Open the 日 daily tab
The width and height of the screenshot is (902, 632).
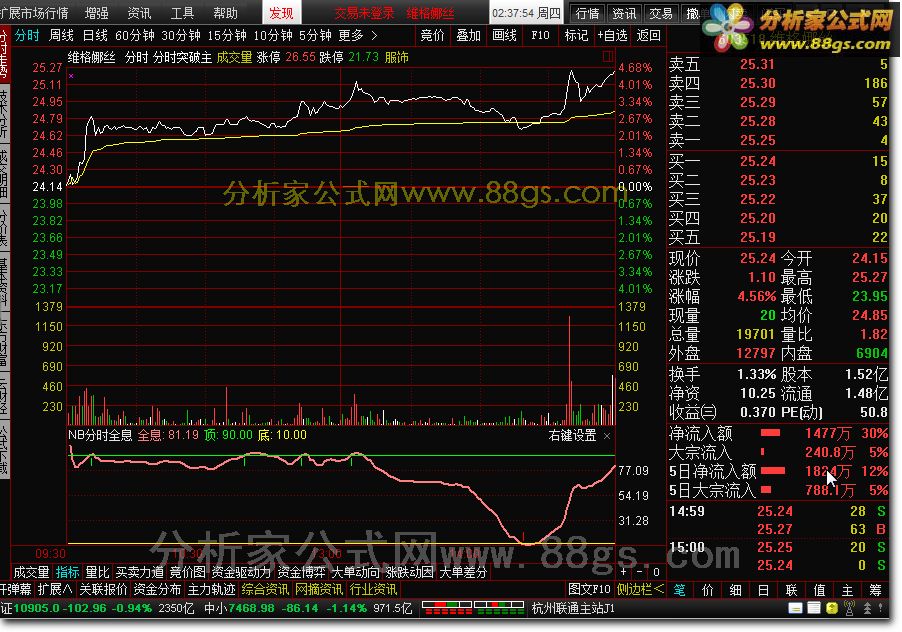(x=763, y=590)
